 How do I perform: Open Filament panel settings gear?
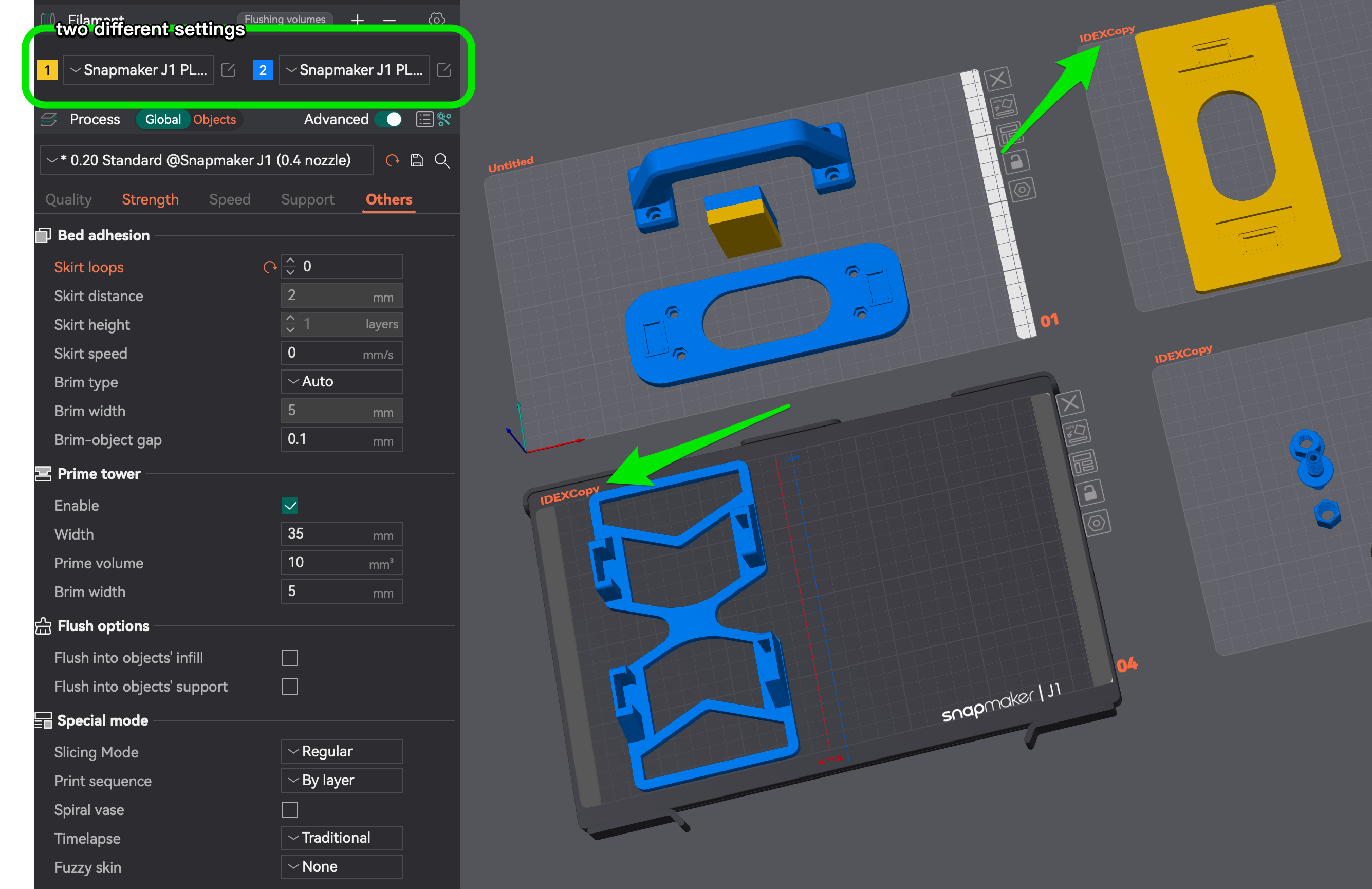436,20
